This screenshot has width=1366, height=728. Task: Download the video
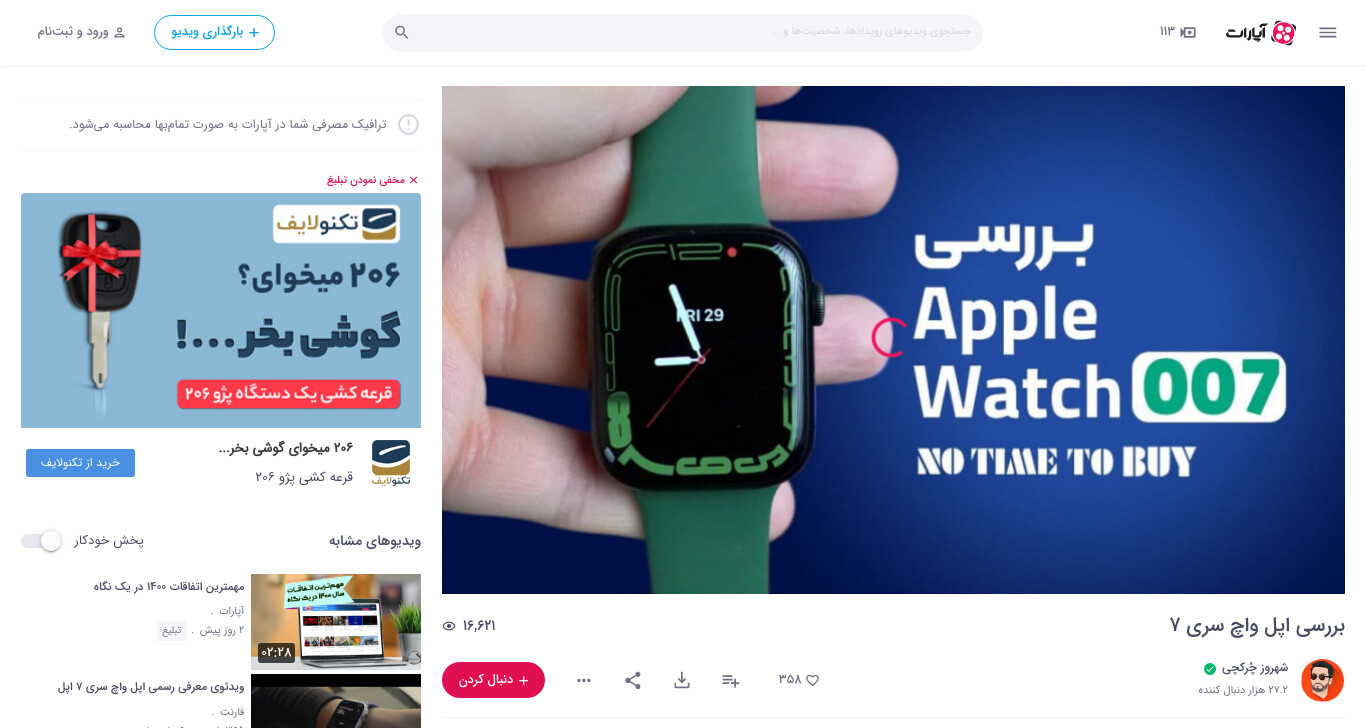pos(682,680)
